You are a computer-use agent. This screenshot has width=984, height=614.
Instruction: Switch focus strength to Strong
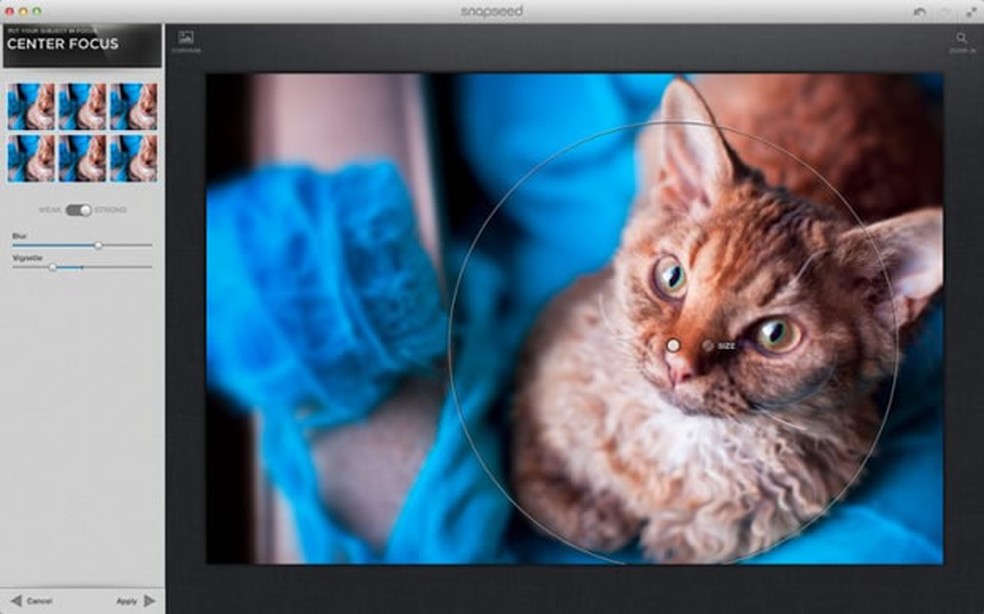(x=86, y=209)
